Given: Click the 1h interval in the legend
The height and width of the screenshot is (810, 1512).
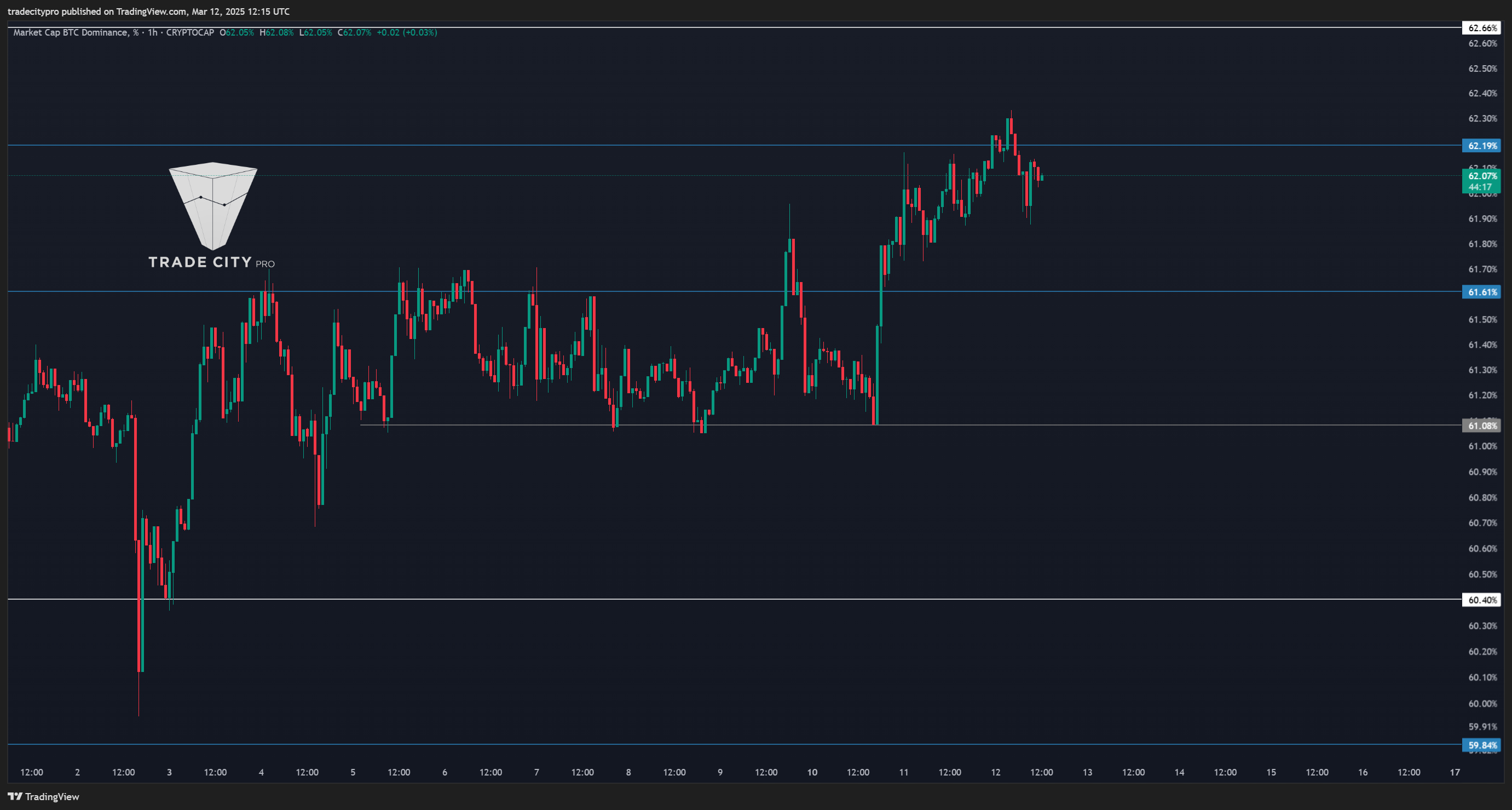Looking at the screenshot, I should pos(153,33).
